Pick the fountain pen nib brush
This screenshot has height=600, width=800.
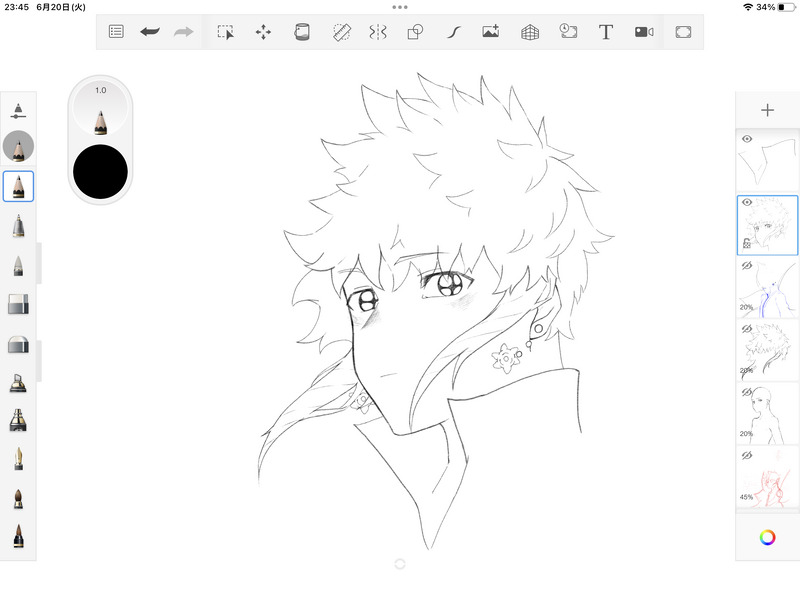[18, 459]
